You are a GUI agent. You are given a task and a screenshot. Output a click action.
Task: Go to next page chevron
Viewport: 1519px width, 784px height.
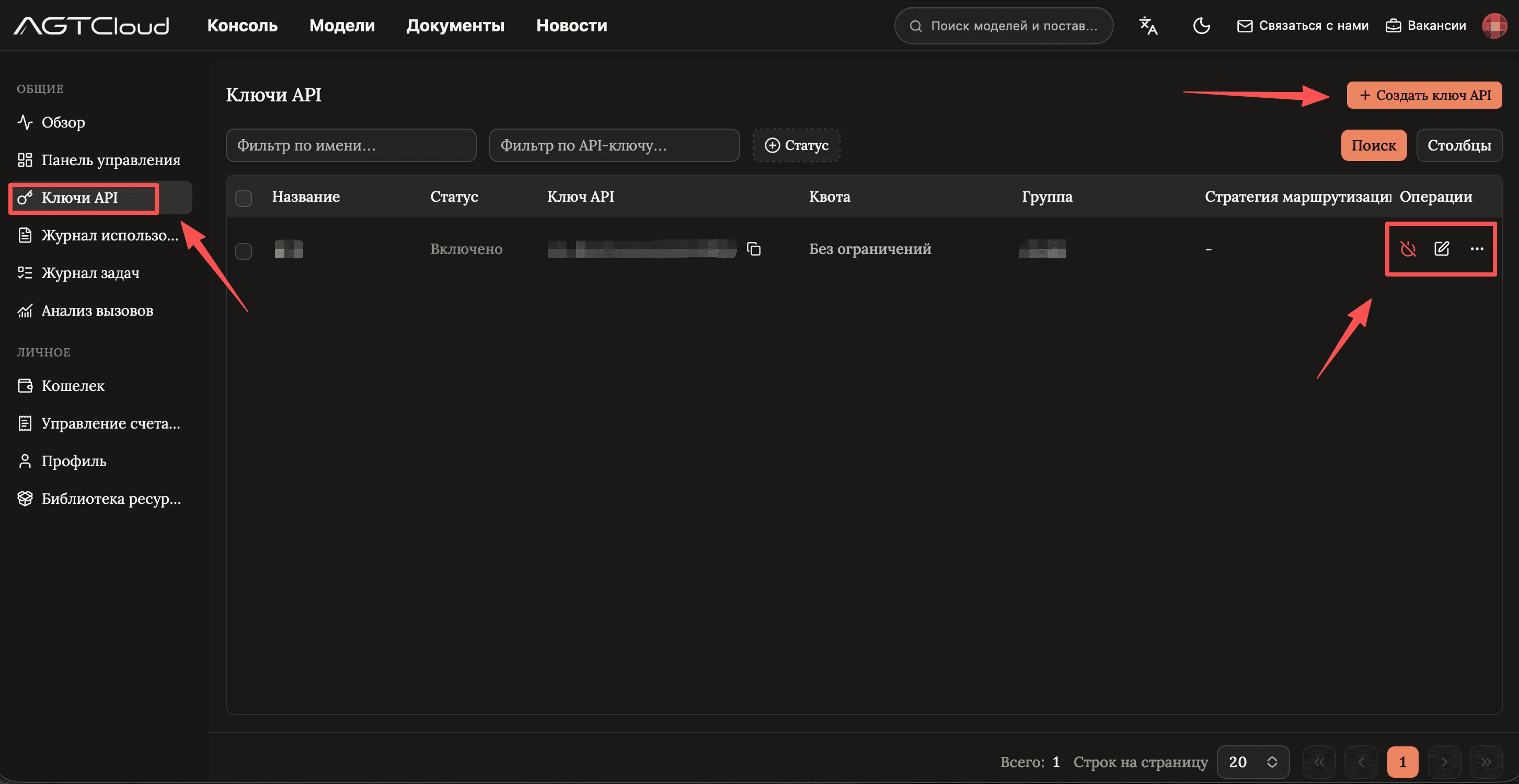click(1444, 762)
